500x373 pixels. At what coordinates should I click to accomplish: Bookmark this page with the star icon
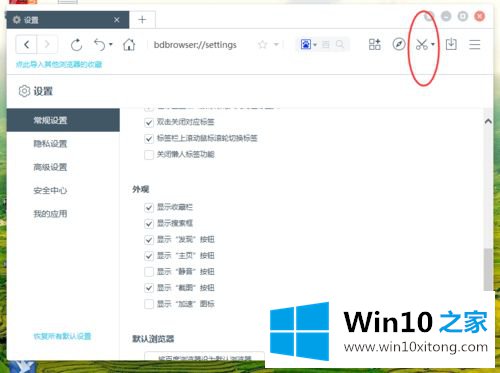click(x=263, y=44)
